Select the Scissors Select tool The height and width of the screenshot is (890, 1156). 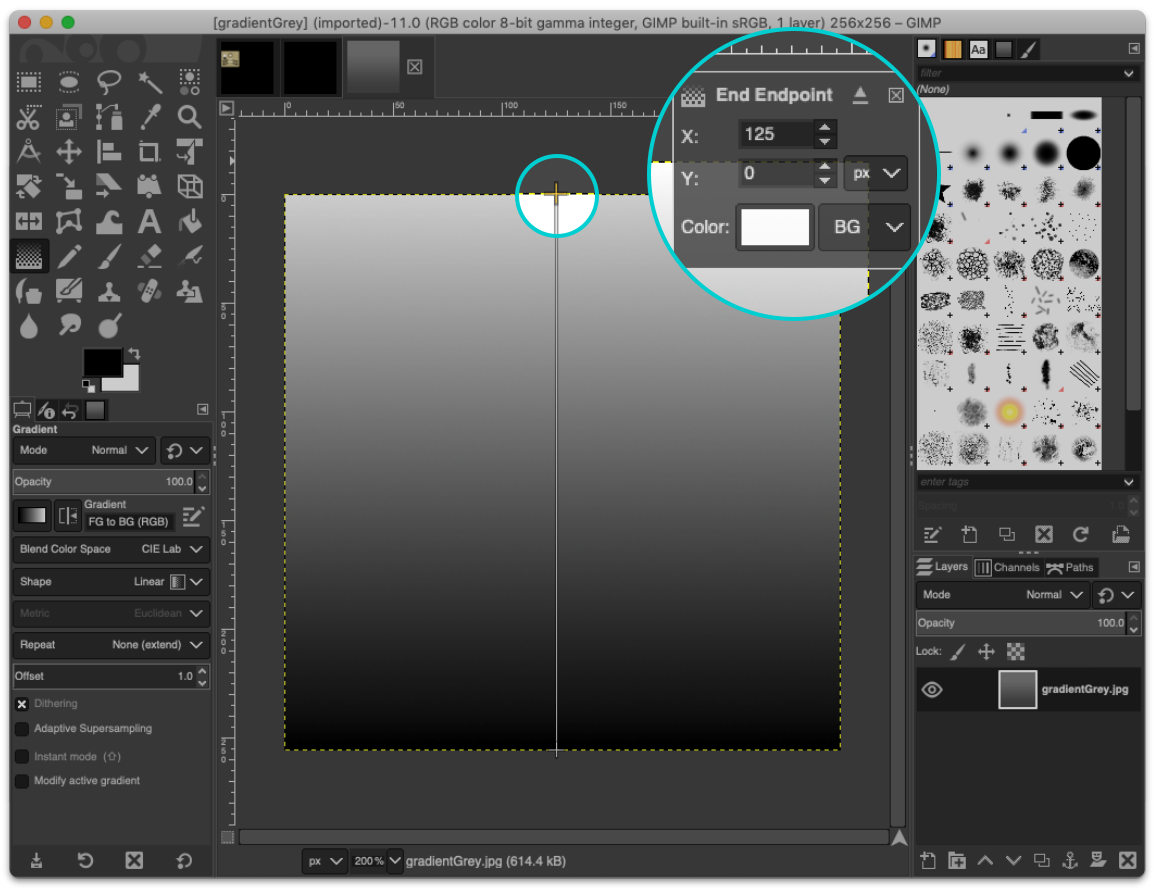[29, 117]
